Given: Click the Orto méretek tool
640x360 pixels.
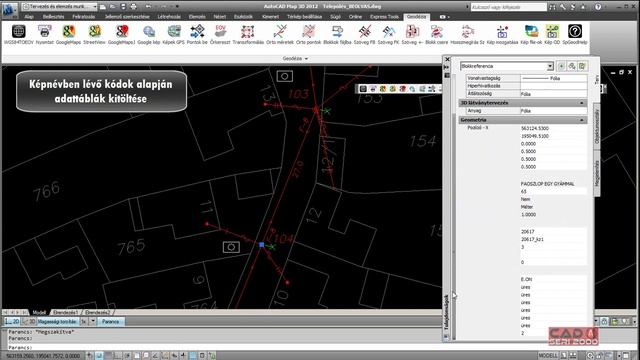Looking at the screenshot, I should [280, 34].
